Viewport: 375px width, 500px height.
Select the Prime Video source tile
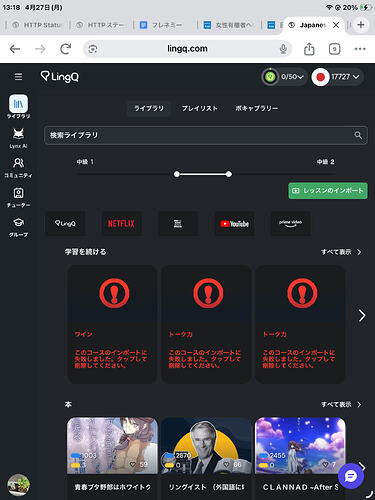tap(291, 223)
